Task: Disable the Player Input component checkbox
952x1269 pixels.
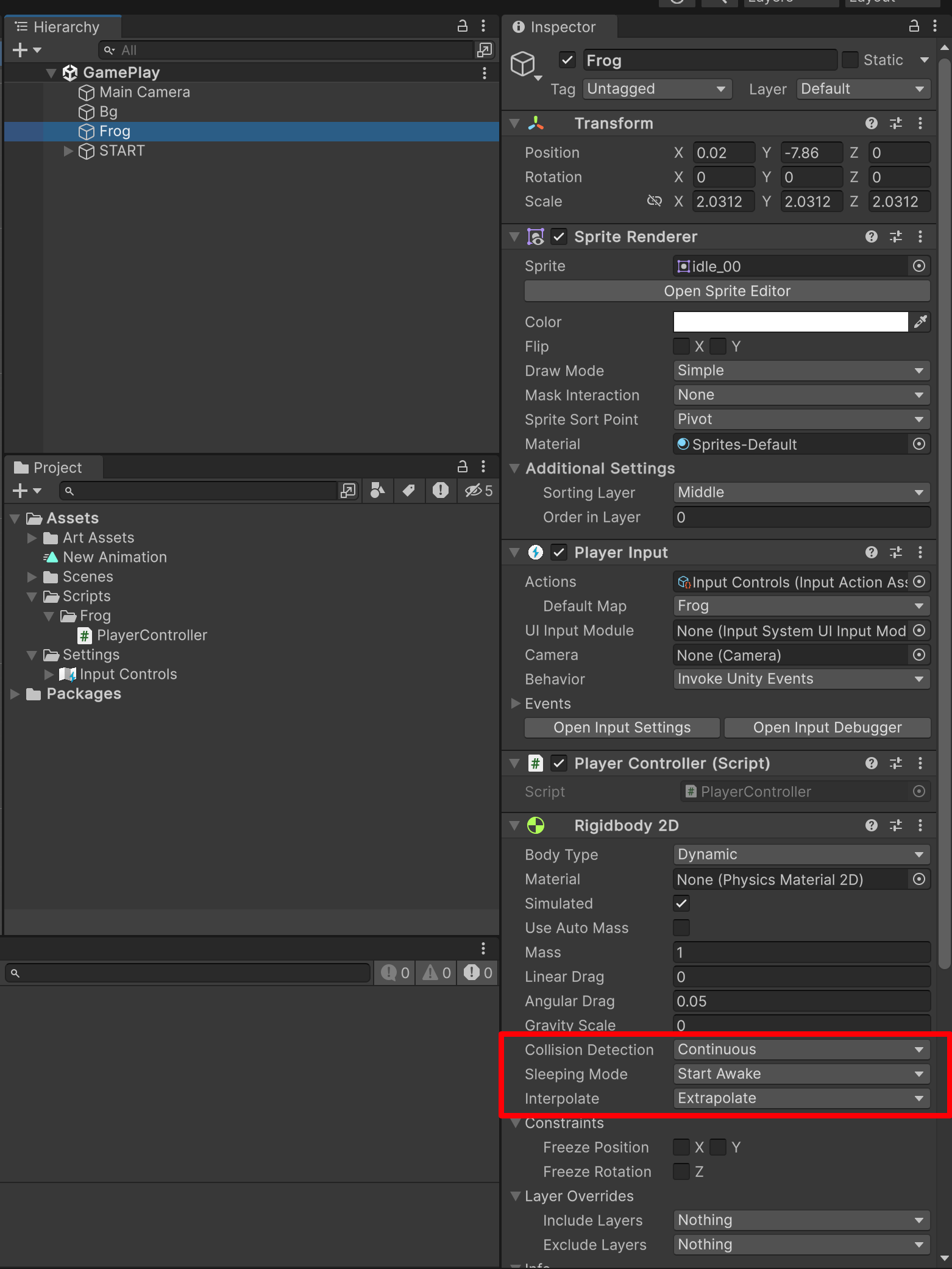Action: 559,552
